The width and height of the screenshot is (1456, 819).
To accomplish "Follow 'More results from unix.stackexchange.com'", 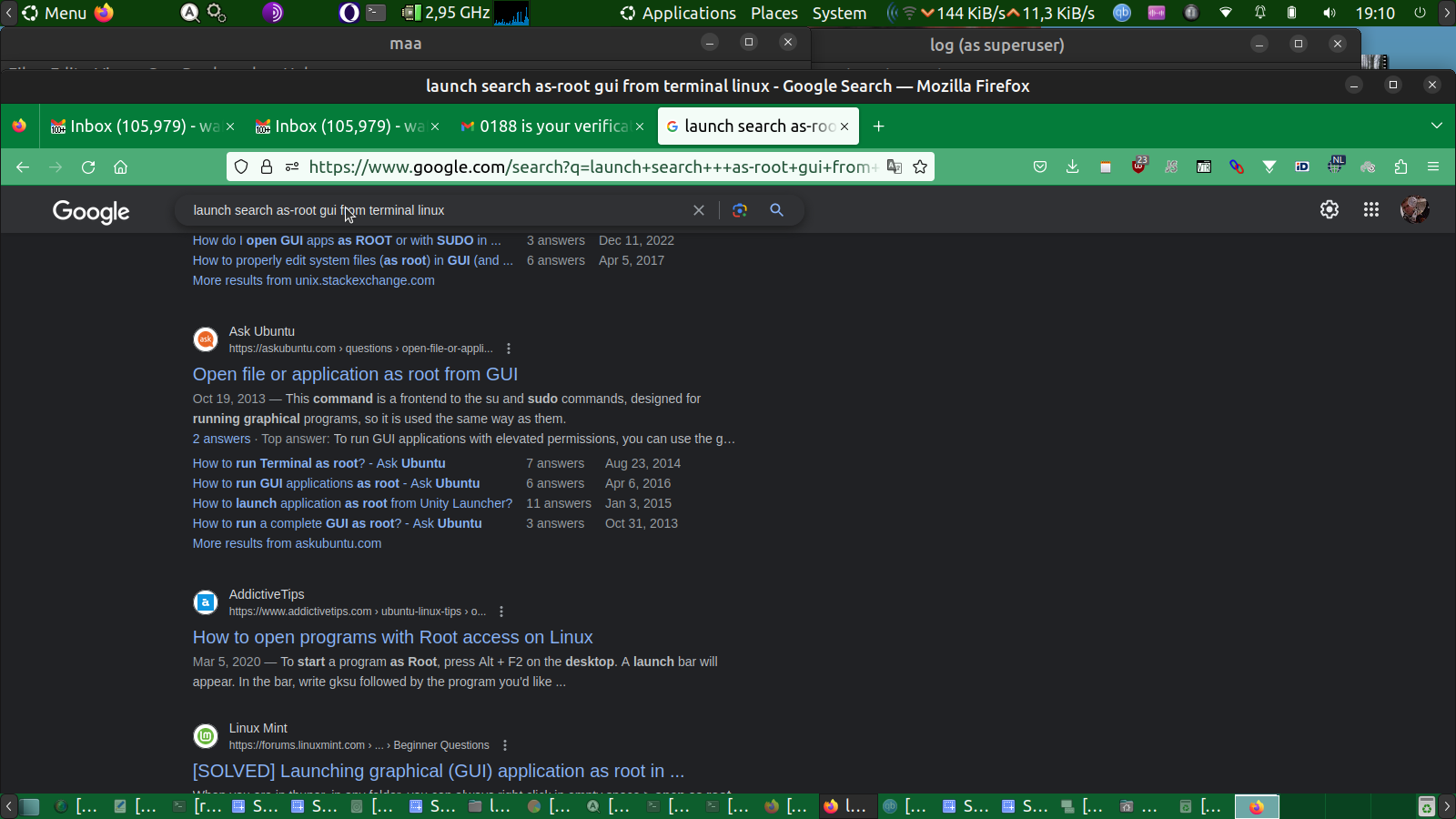I will 313,280.
